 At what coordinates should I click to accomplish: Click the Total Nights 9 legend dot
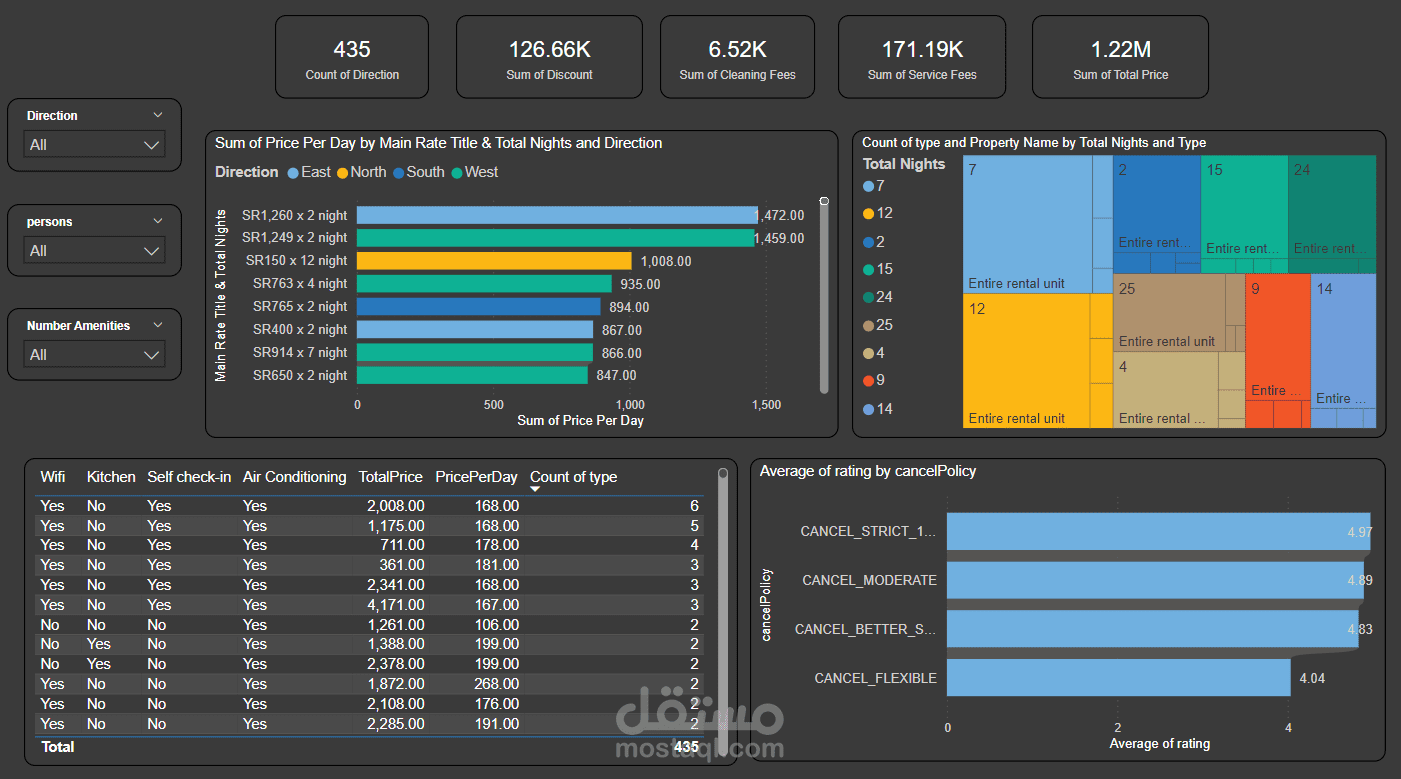(x=868, y=381)
